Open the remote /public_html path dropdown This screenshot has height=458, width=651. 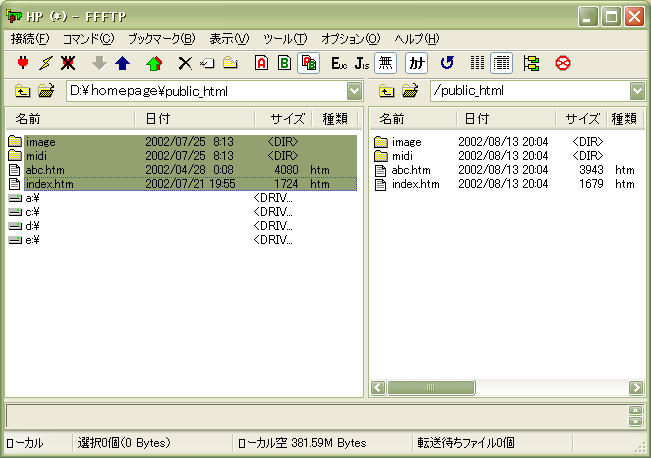[x=638, y=92]
